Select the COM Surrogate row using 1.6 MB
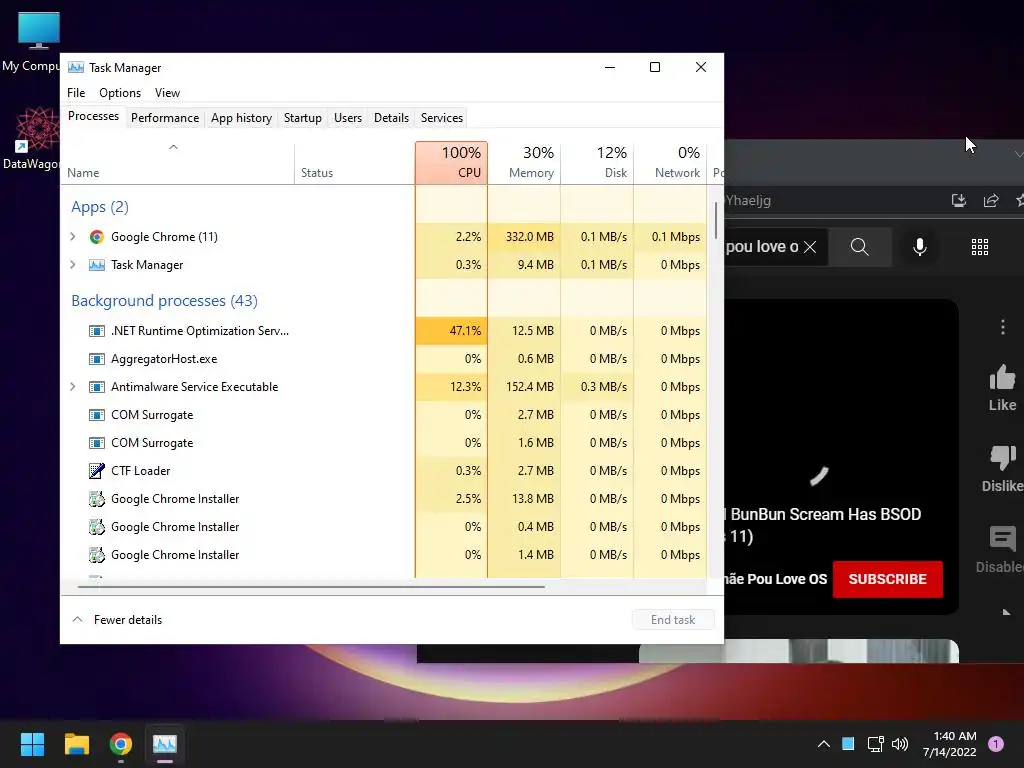The height and width of the screenshot is (768, 1024). point(385,443)
